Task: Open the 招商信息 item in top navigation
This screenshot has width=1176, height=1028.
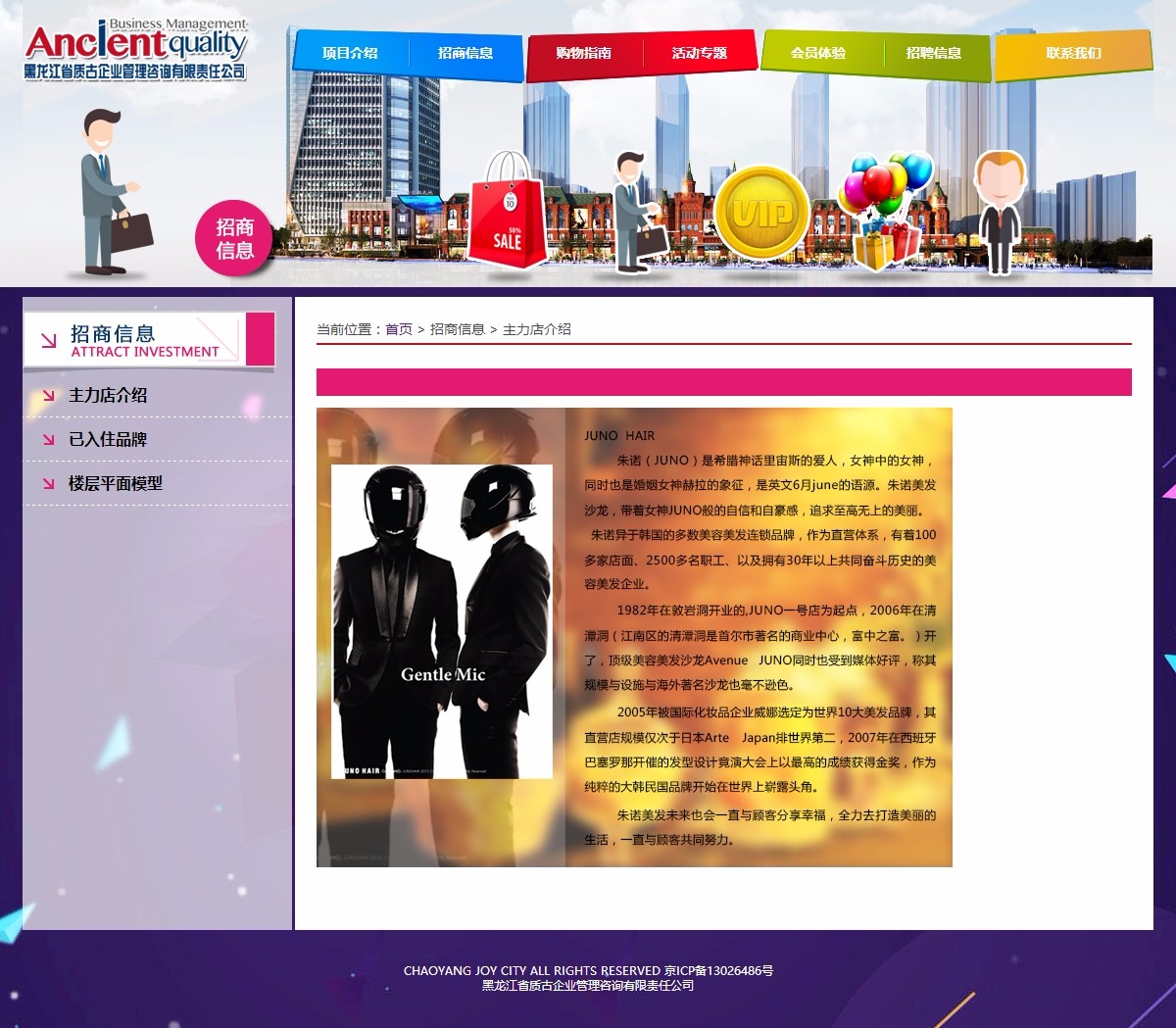Action: click(x=465, y=53)
